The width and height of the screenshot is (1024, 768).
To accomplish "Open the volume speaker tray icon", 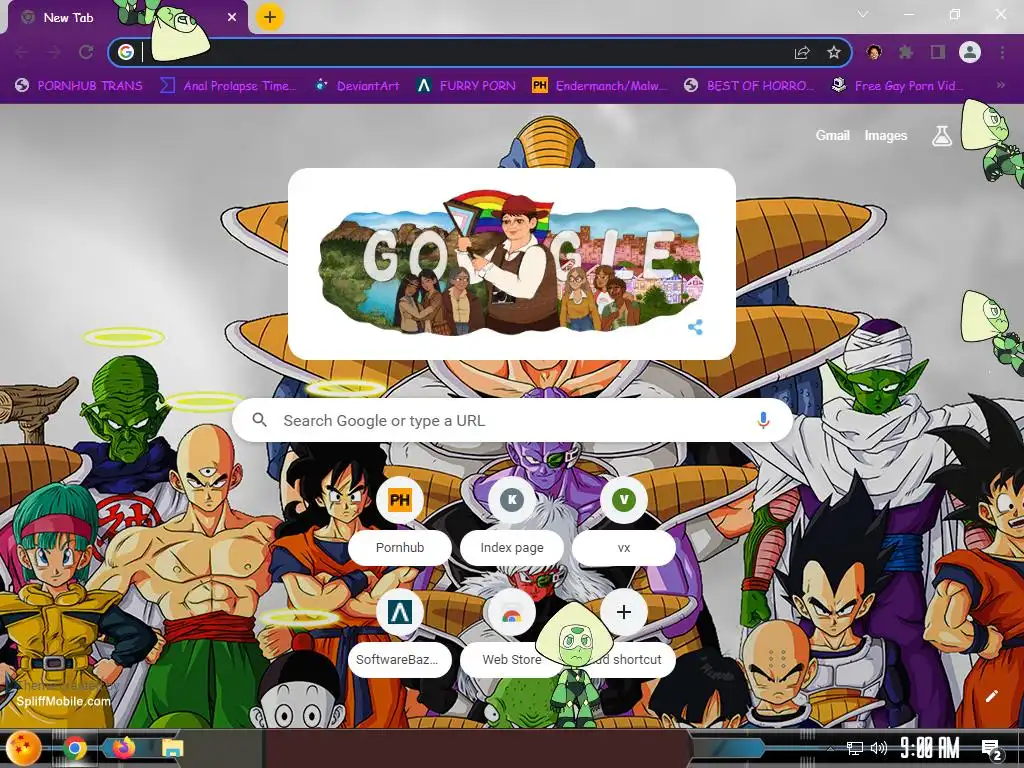I will pyautogui.click(x=878, y=748).
